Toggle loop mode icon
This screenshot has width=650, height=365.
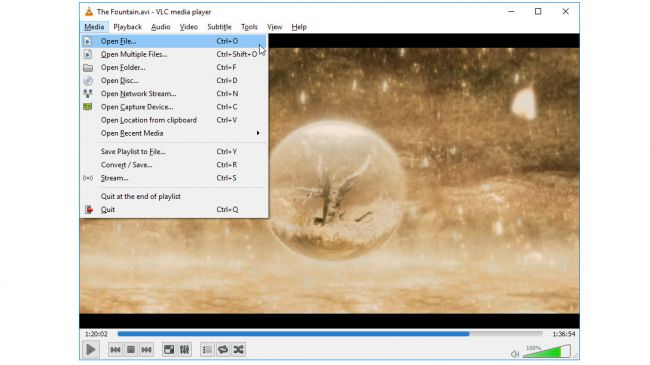coord(223,350)
